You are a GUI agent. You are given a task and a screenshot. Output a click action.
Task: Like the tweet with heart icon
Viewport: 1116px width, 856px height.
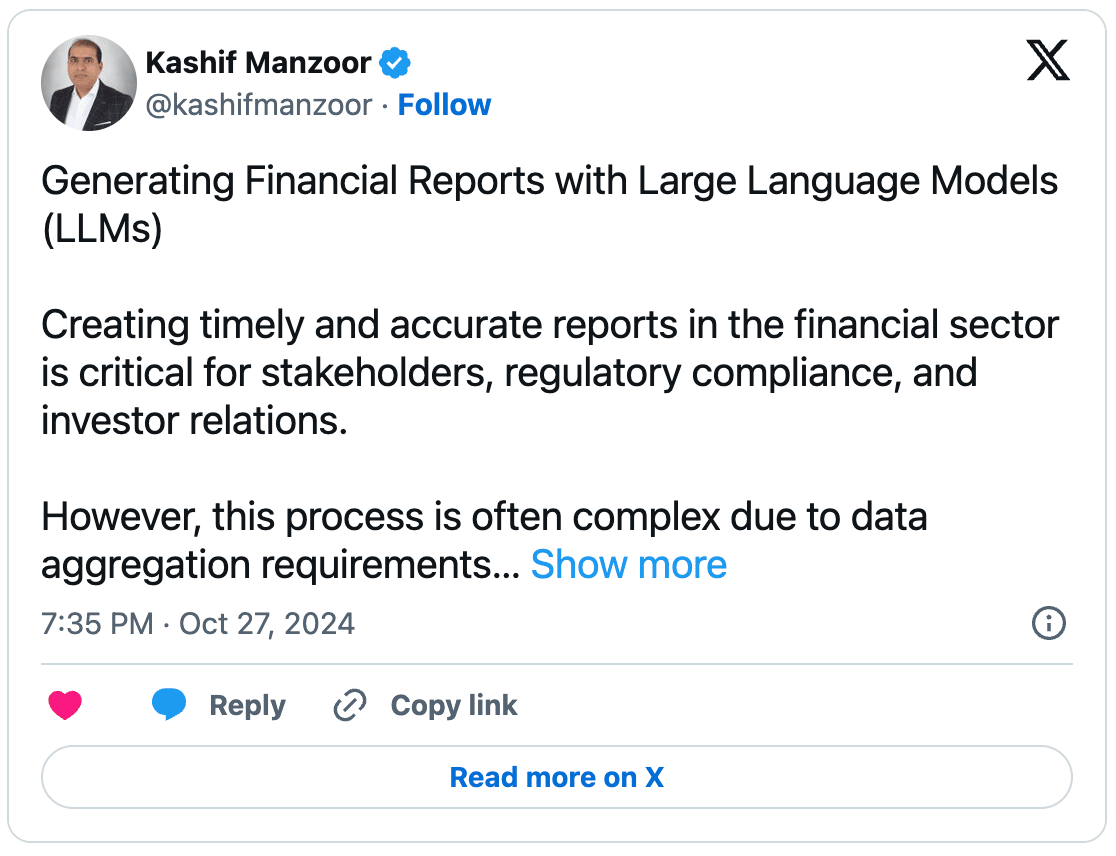click(x=65, y=705)
